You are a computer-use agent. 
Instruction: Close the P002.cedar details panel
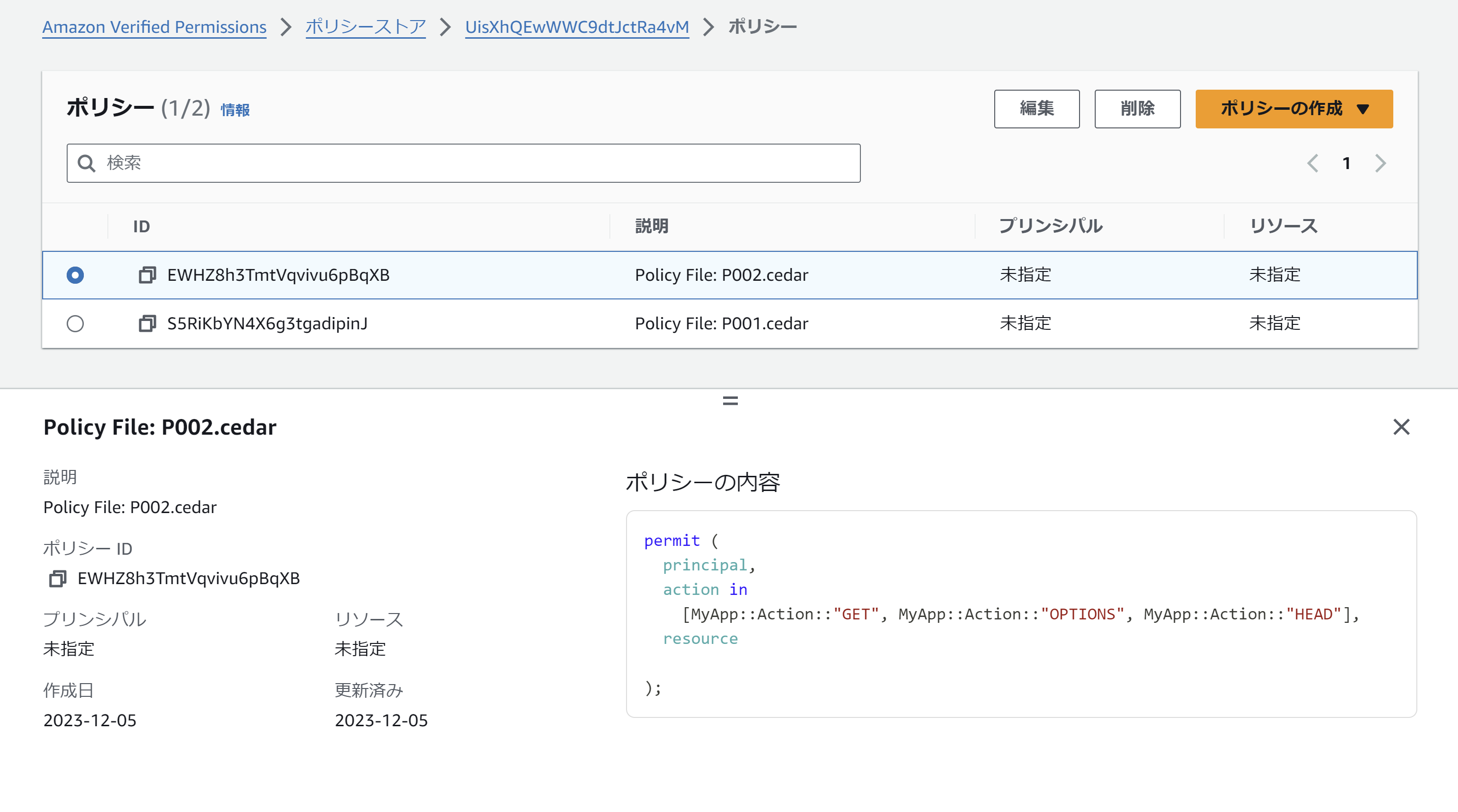(1401, 427)
